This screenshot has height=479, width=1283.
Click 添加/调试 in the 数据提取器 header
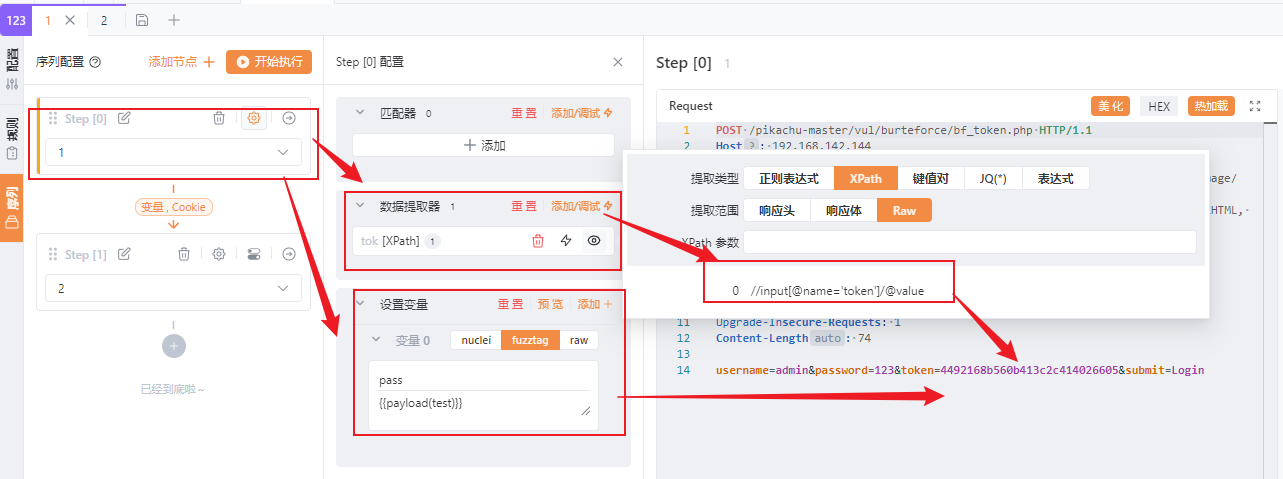(582, 206)
